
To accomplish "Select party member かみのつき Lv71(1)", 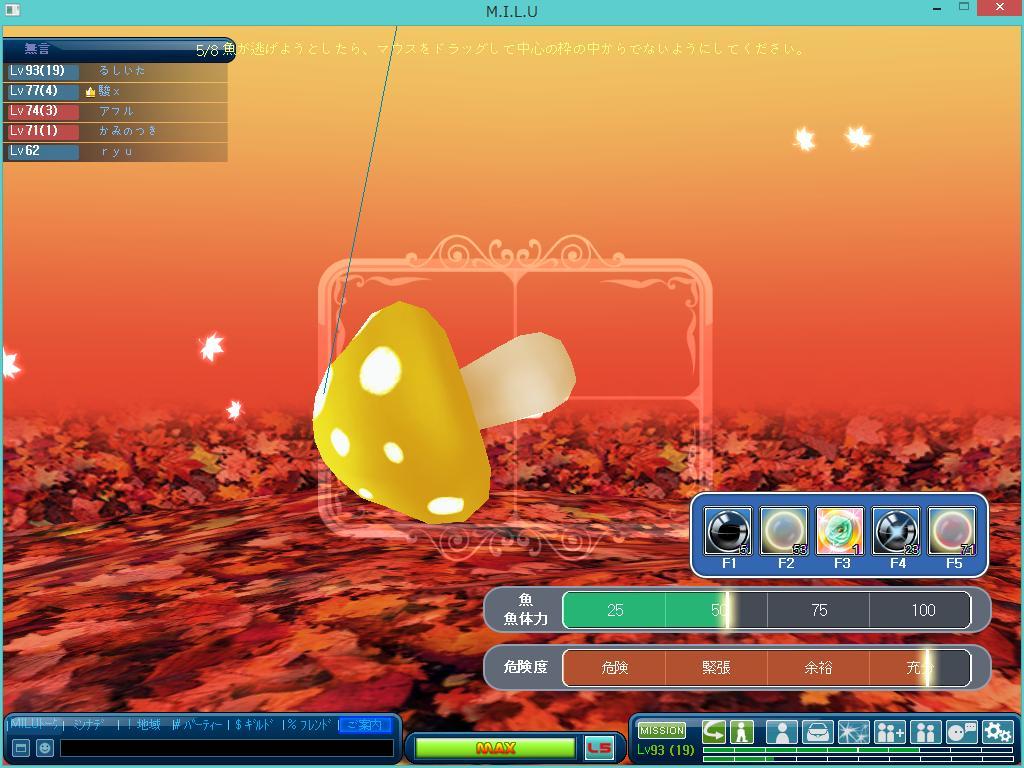I will click(116, 131).
